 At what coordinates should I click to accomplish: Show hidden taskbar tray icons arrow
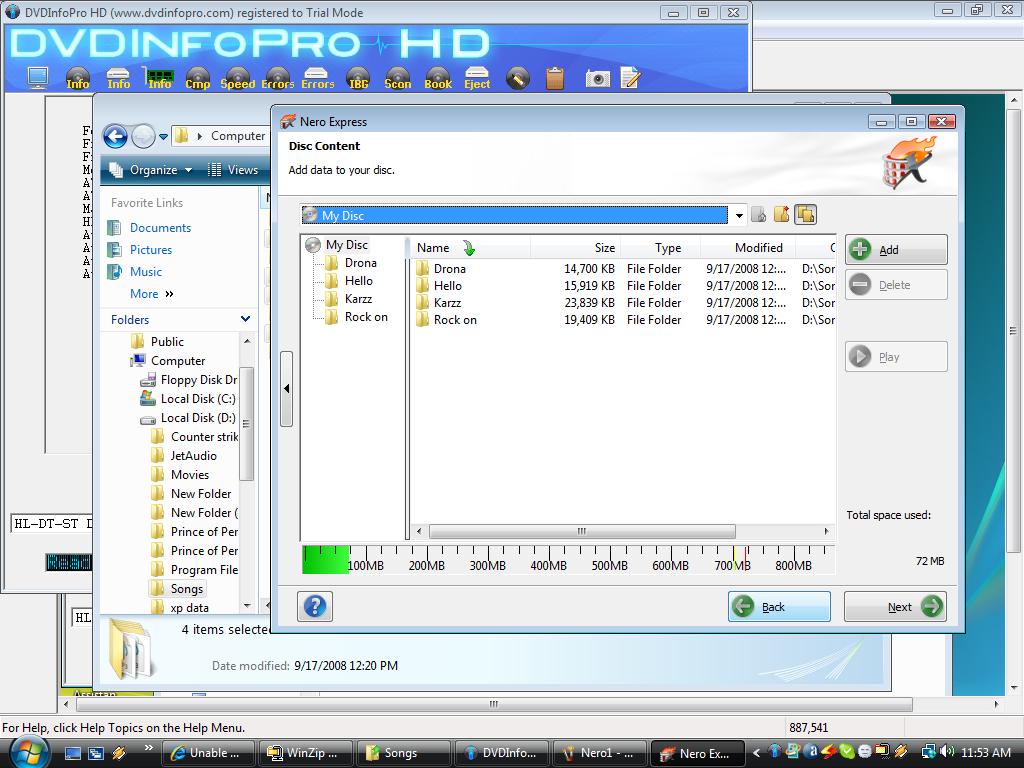coord(756,752)
